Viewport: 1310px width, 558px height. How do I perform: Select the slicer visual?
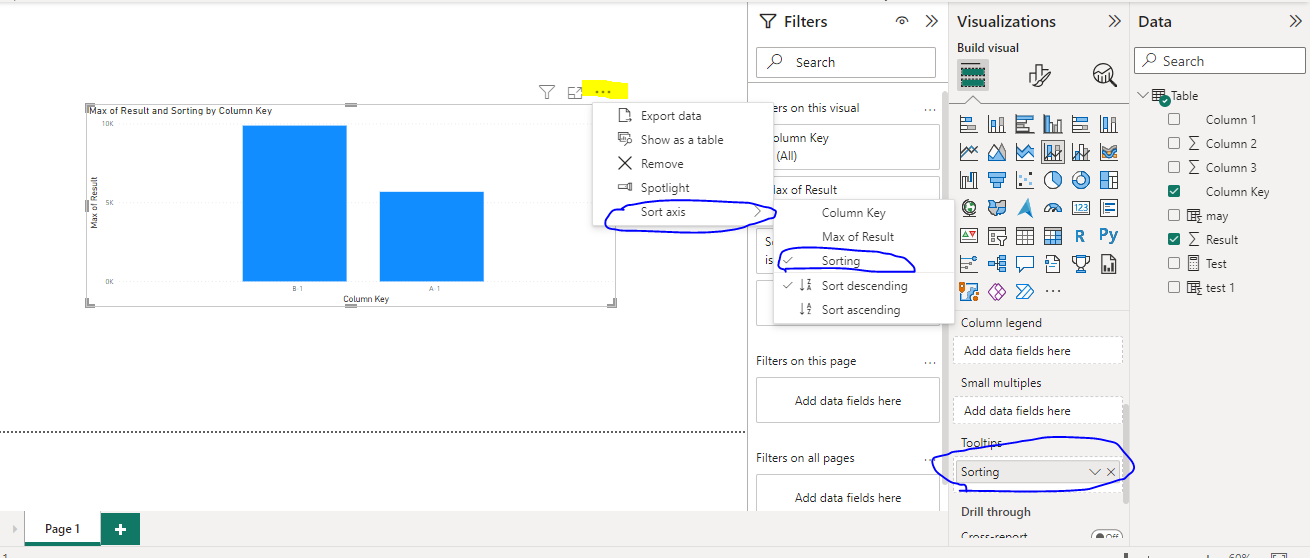[x=996, y=236]
